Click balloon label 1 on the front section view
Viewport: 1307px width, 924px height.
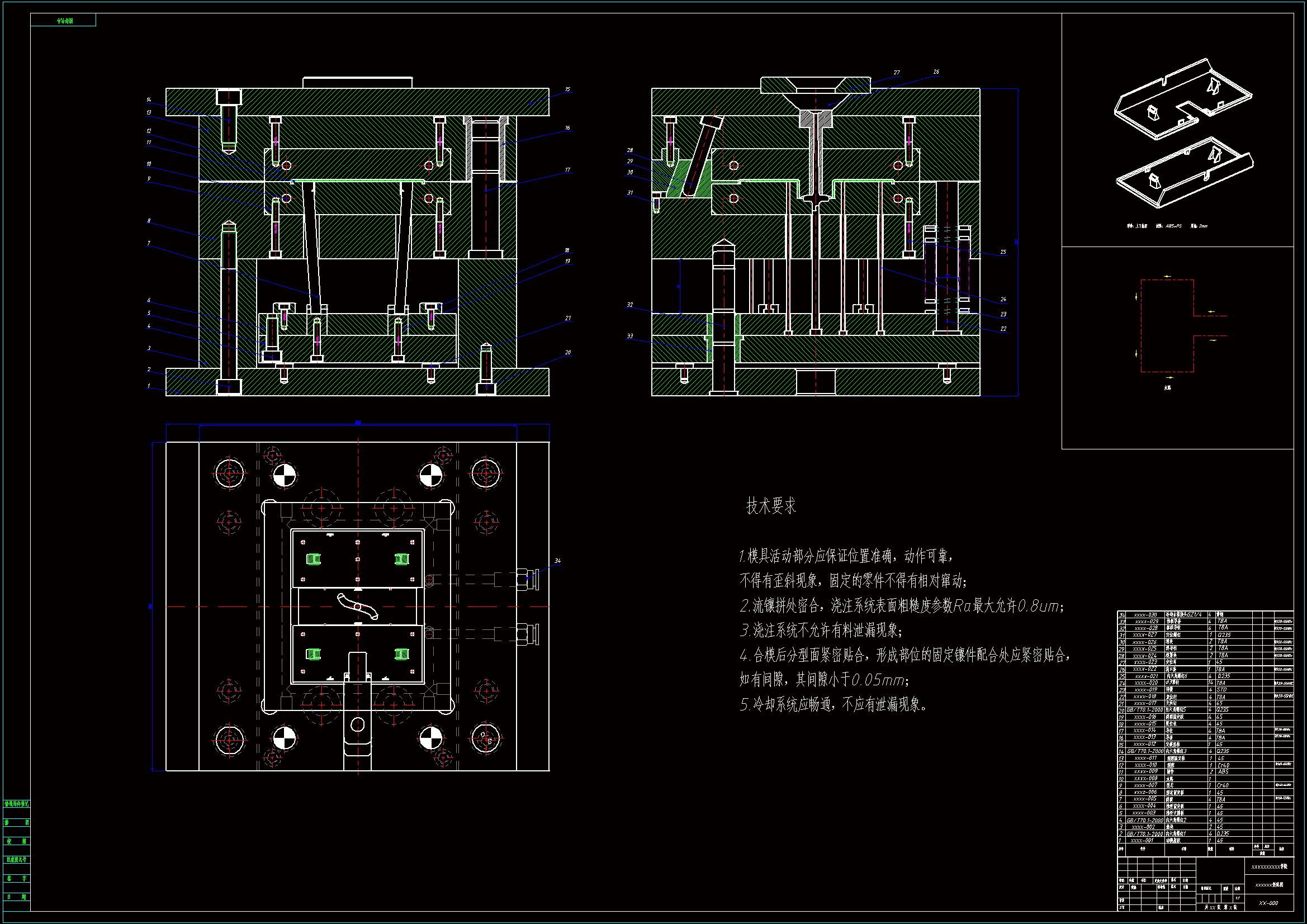[x=149, y=386]
